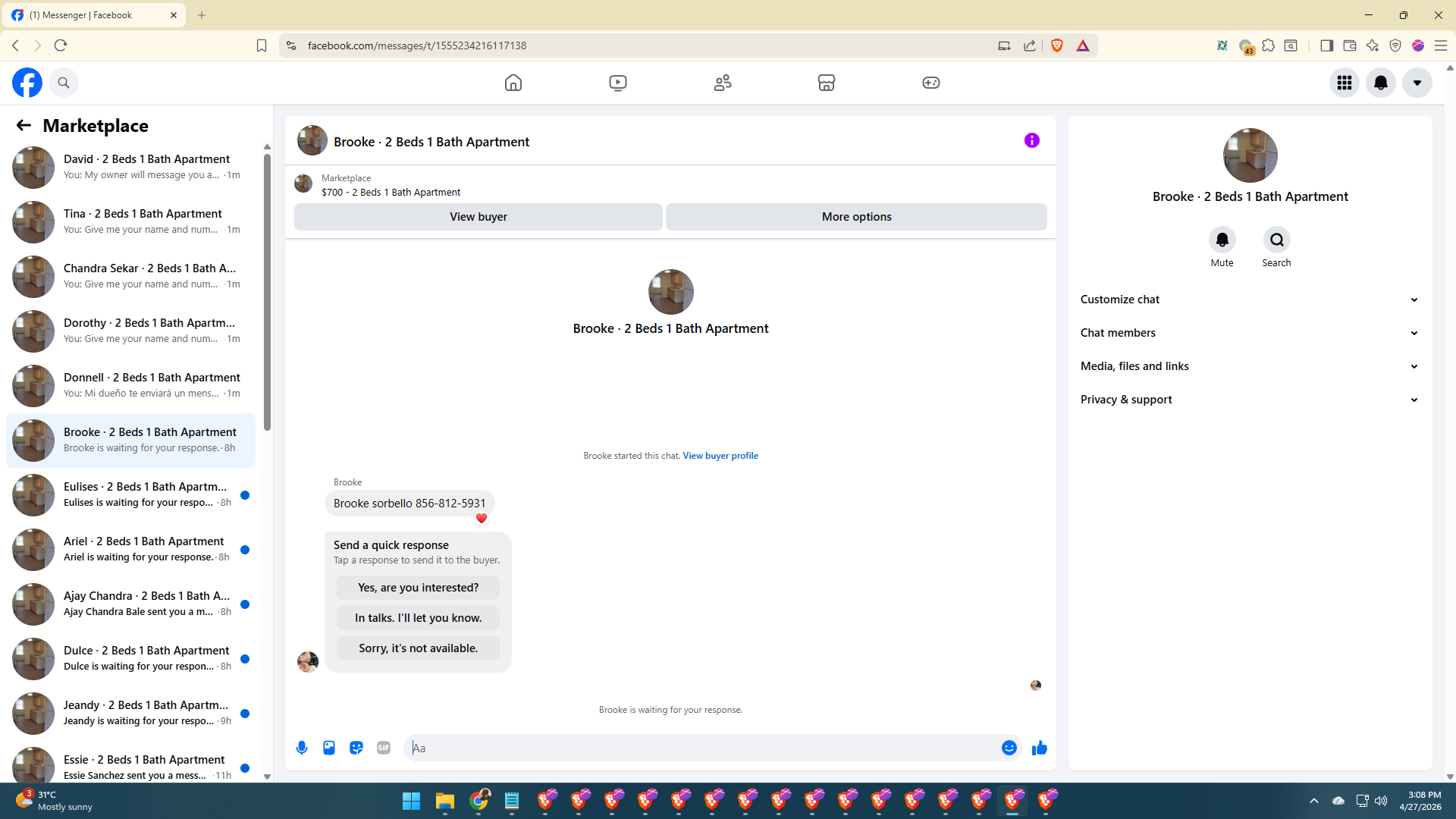
Task: Click the Messenger browser tab
Action: pyautogui.click(x=95, y=15)
